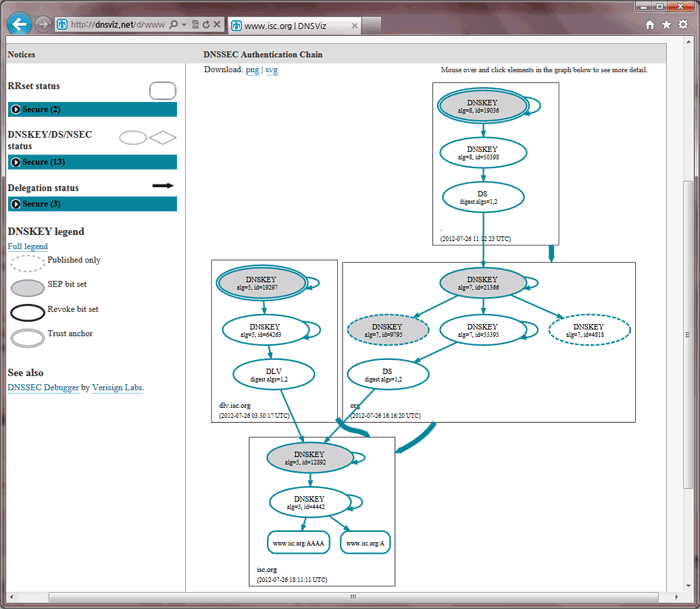Click the search magnifier in address bar
The image size is (700, 609).
click(174, 23)
